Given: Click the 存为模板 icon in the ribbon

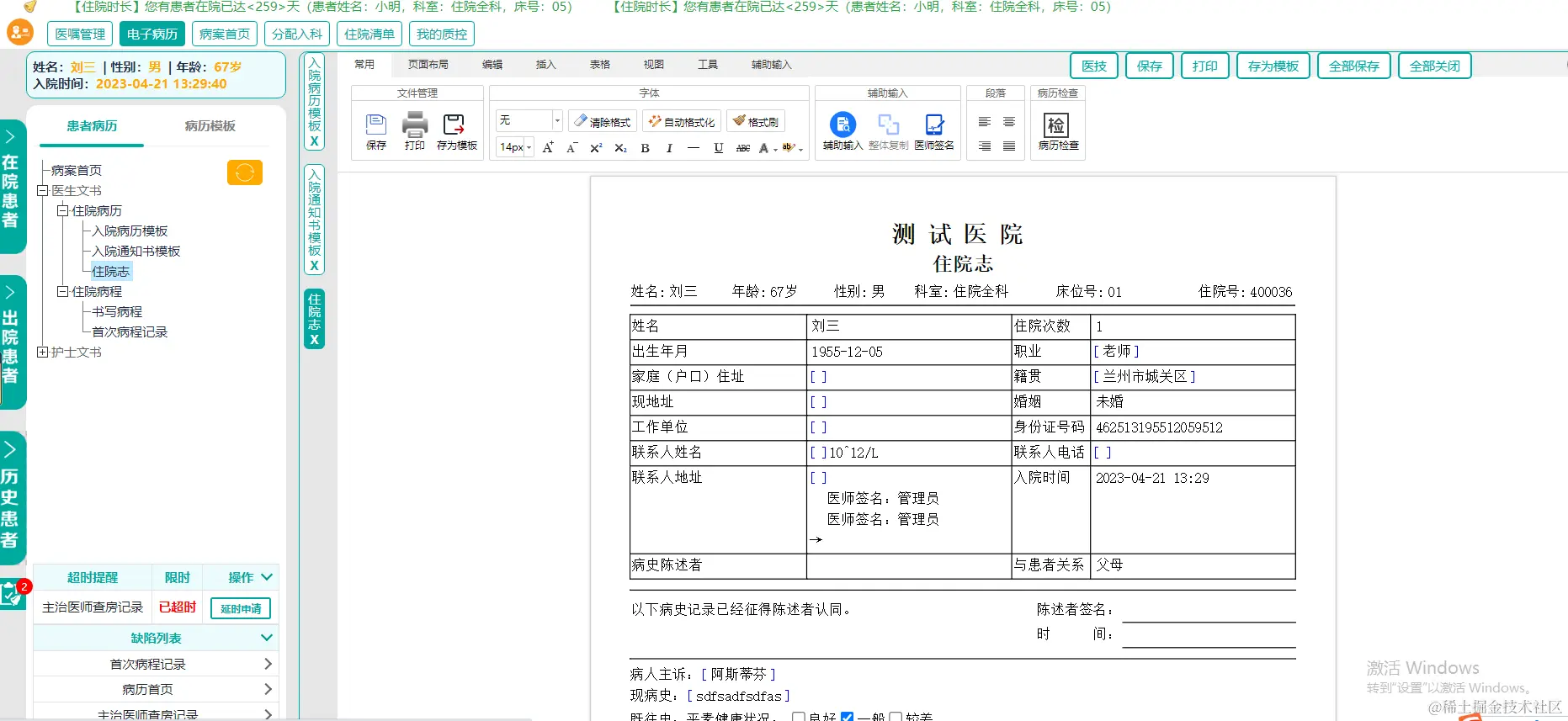Looking at the screenshot, I should [x=454, y=125].
